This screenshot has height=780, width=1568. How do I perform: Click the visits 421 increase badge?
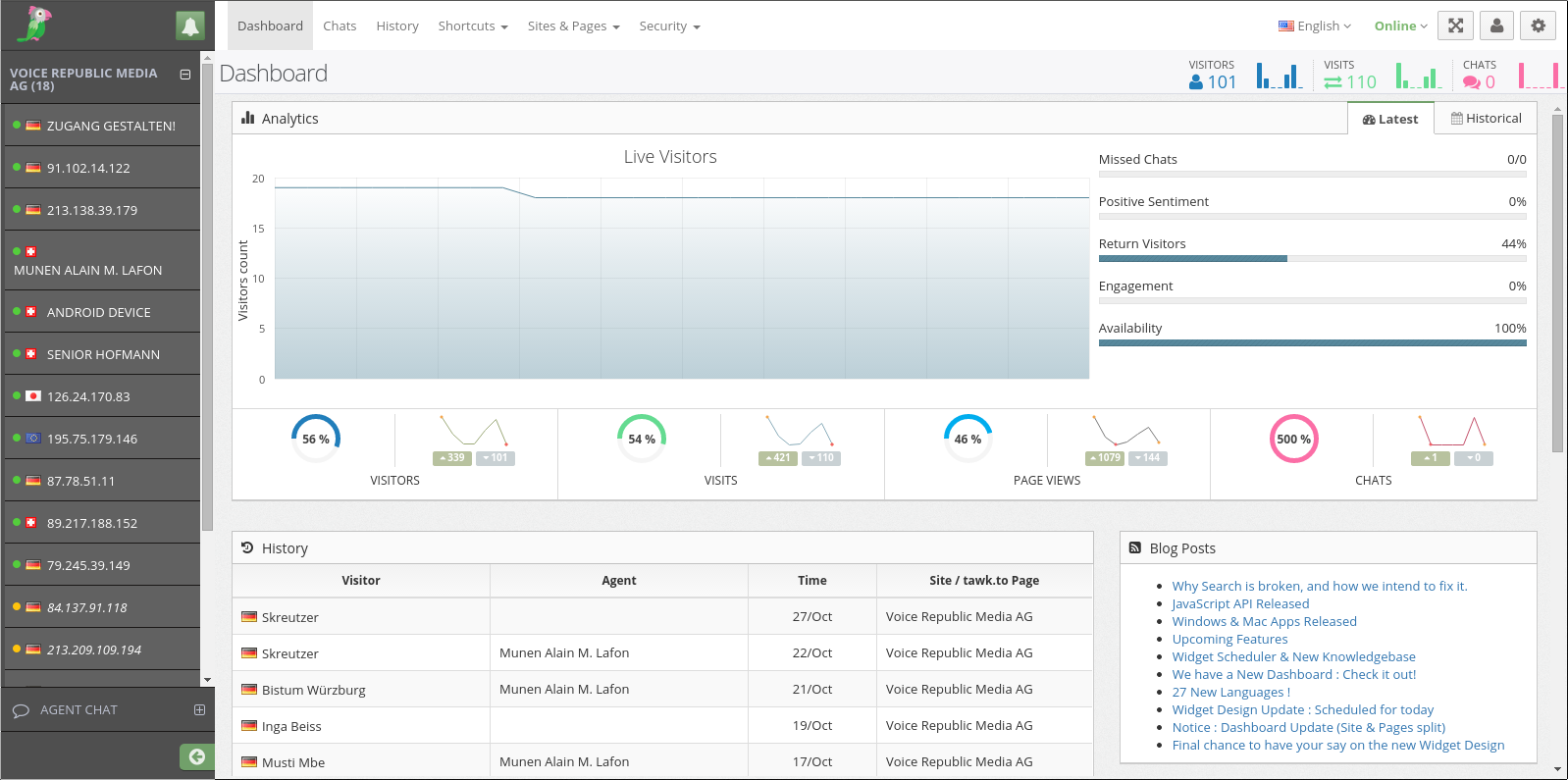point(778,458)
